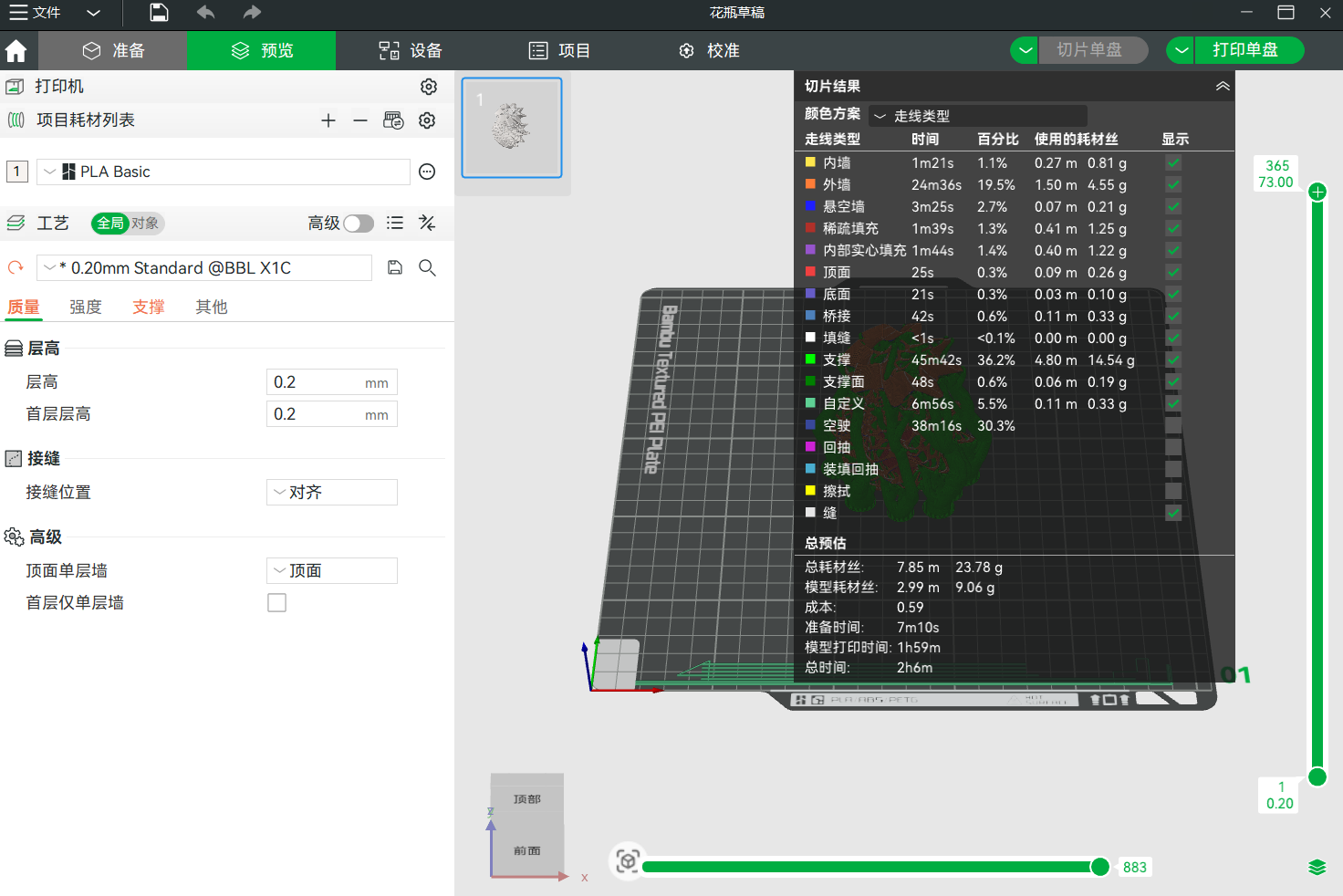Click the filament number 1 box
1343x896 pixels.
pos(17,172)
